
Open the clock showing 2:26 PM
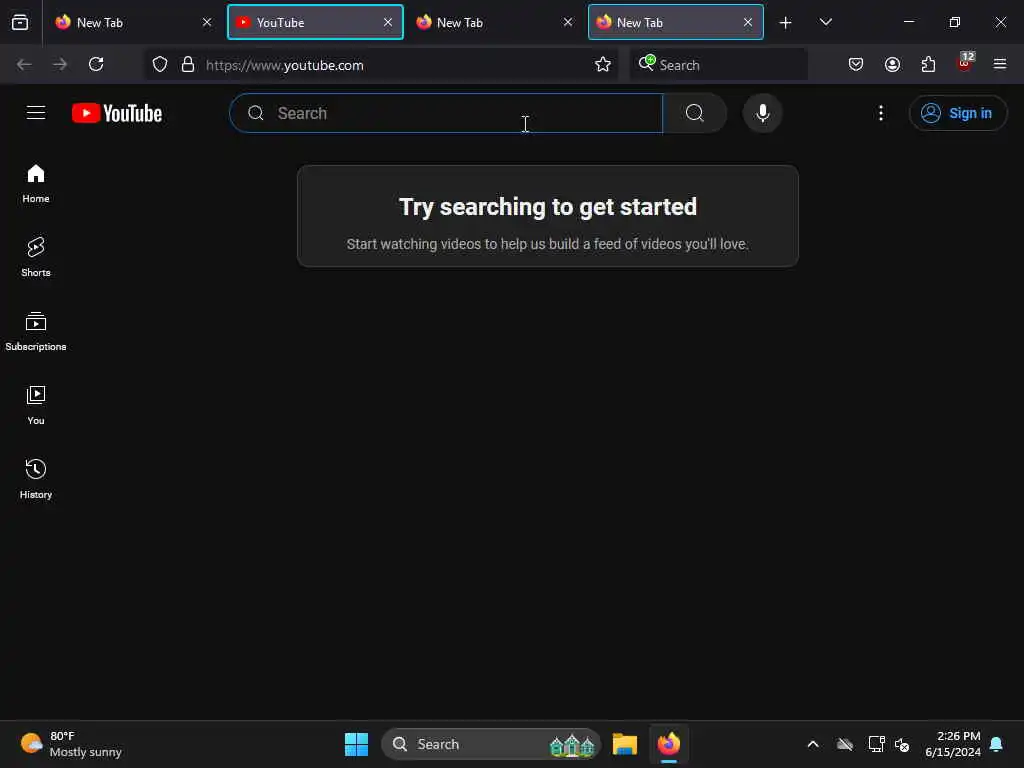[x=953, y=744]
